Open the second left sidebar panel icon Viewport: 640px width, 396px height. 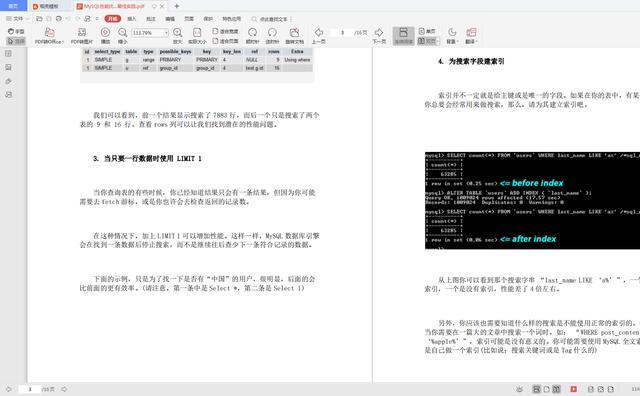(x=8, y=67)
